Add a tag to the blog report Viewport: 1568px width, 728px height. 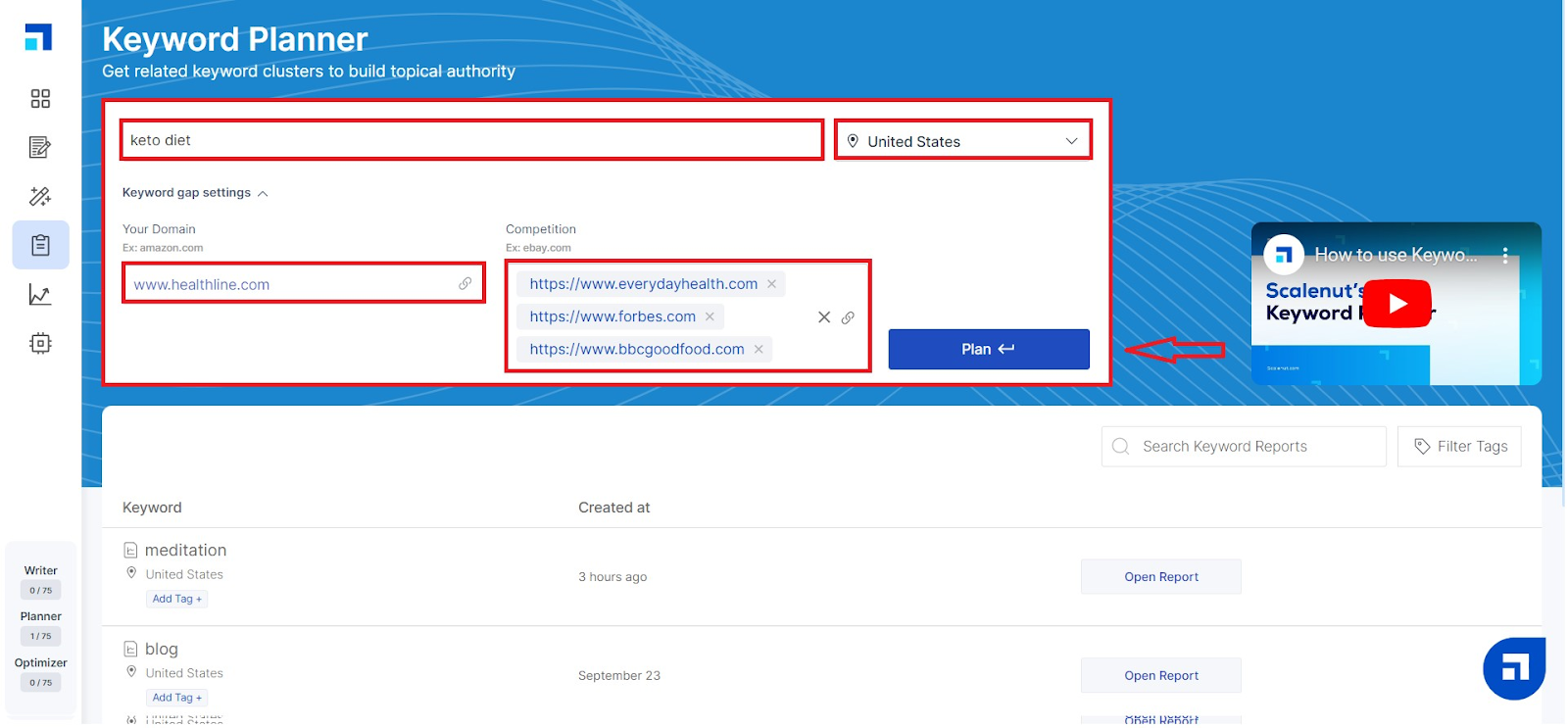click(x=177, y=698)
